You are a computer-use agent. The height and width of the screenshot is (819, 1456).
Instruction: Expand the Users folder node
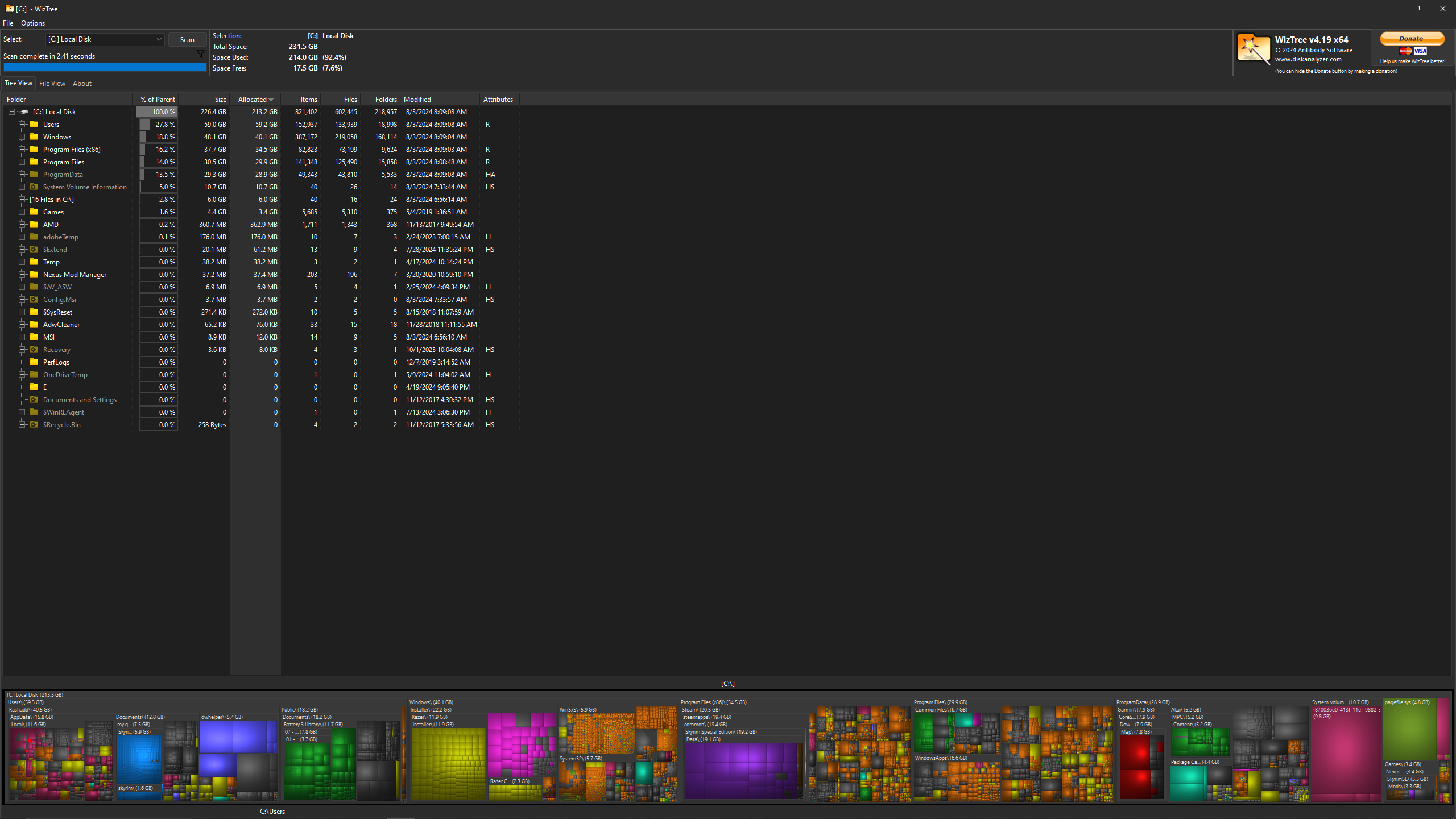[x=22, y=124]
